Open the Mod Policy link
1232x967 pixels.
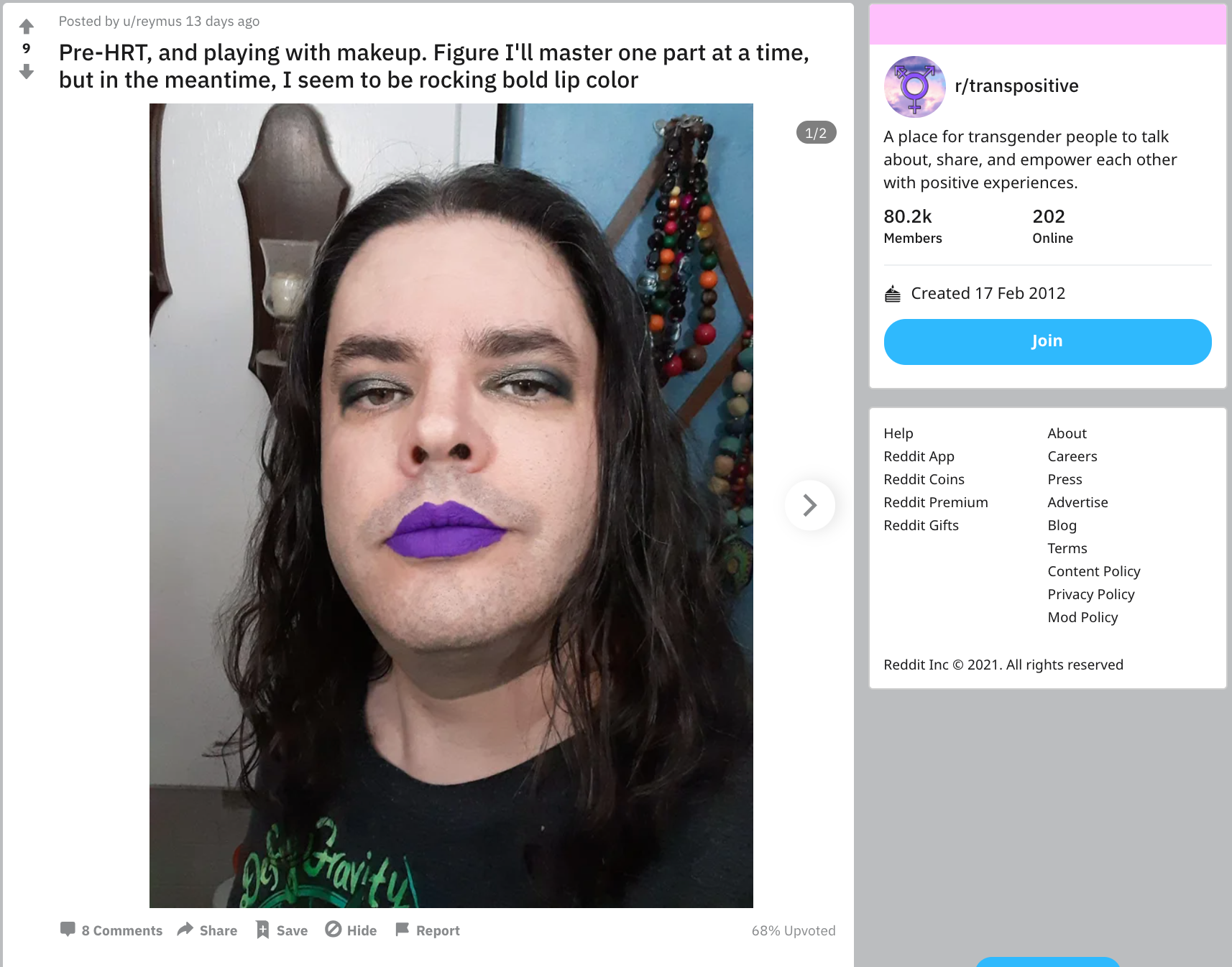tap(1083, 617)
